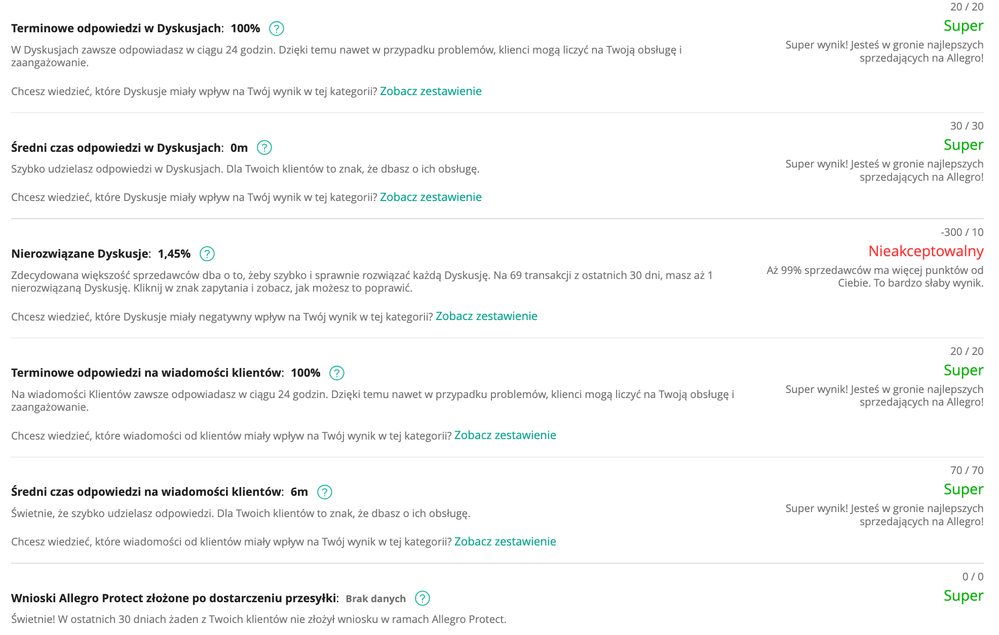999x635 pixels.
Task: Open Zobacz zestawienie for Terminowe odpowiedzi na wiadomości
Action: coord(505,435)
